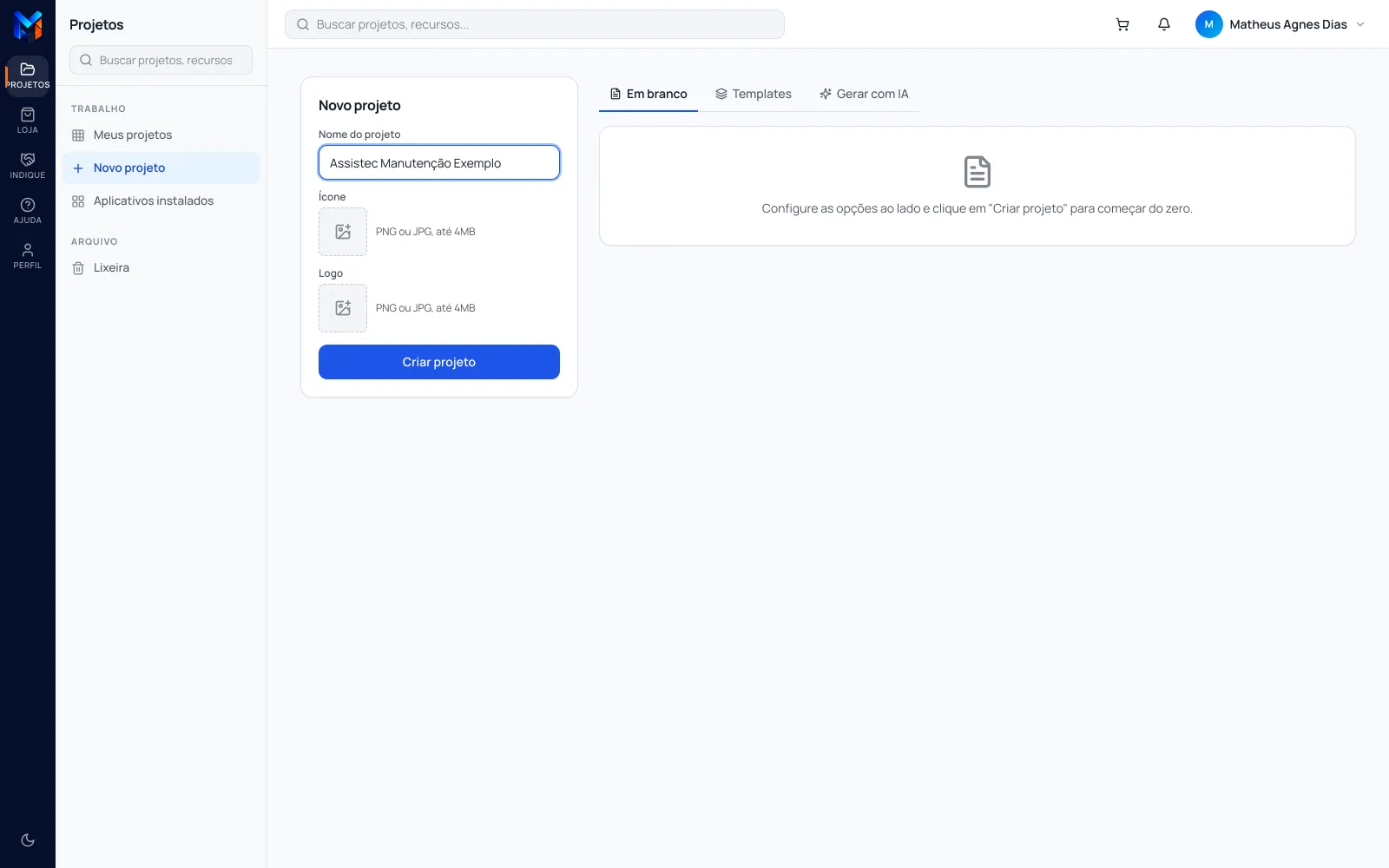Image resolution: width=1389 pixels, height=868 pixels.
Task: Click the user avatar with the letter M
Action: pos(1208,24)
